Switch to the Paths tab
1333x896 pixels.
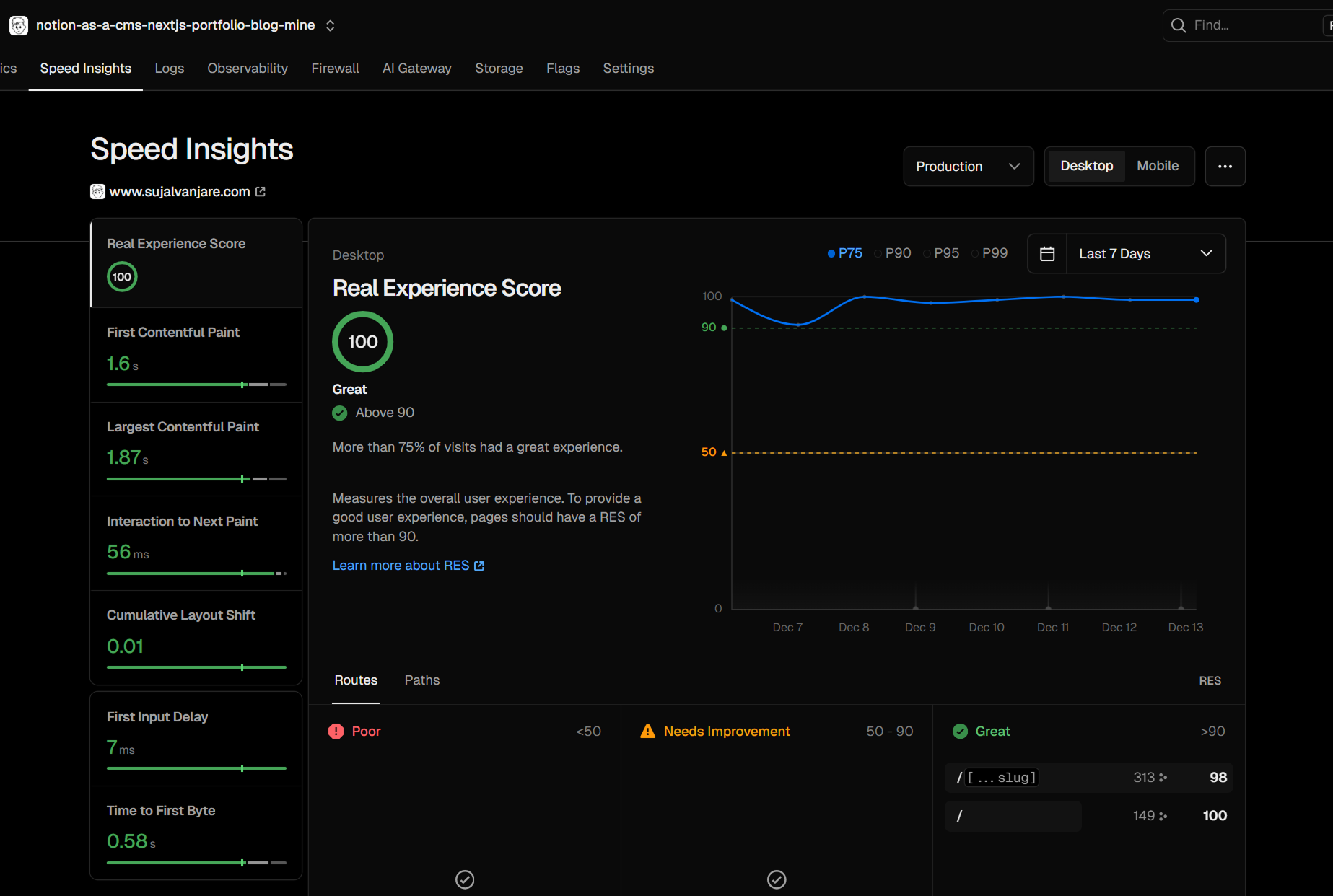422,680
